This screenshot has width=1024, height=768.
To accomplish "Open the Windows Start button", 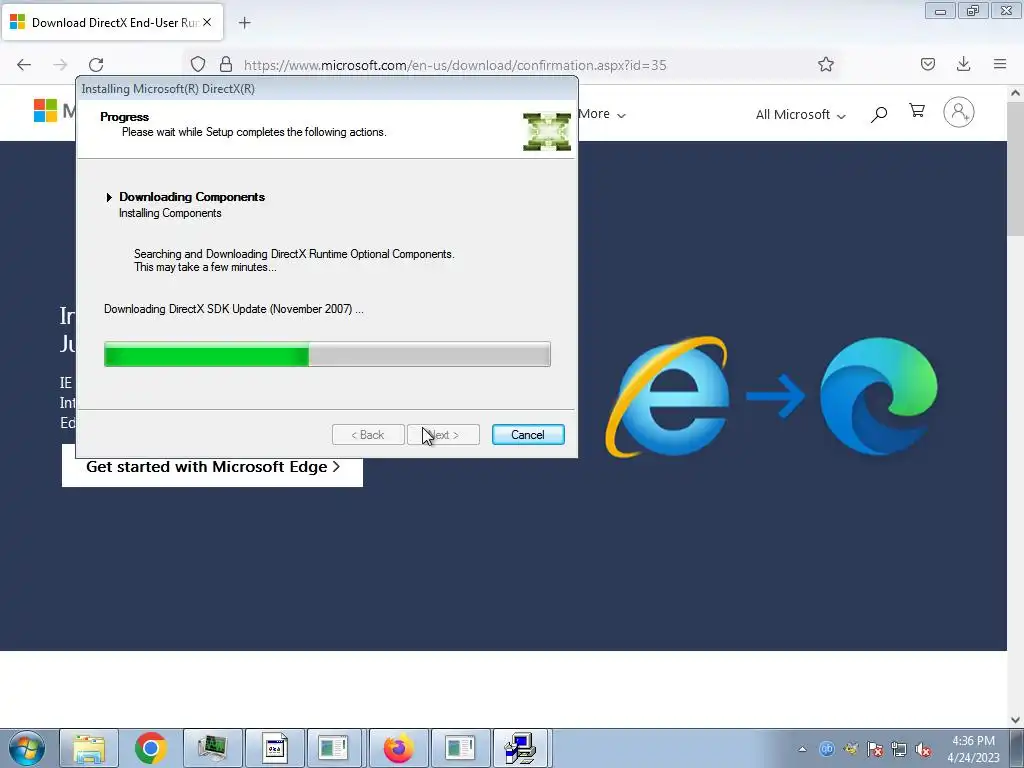I will 27,748.
